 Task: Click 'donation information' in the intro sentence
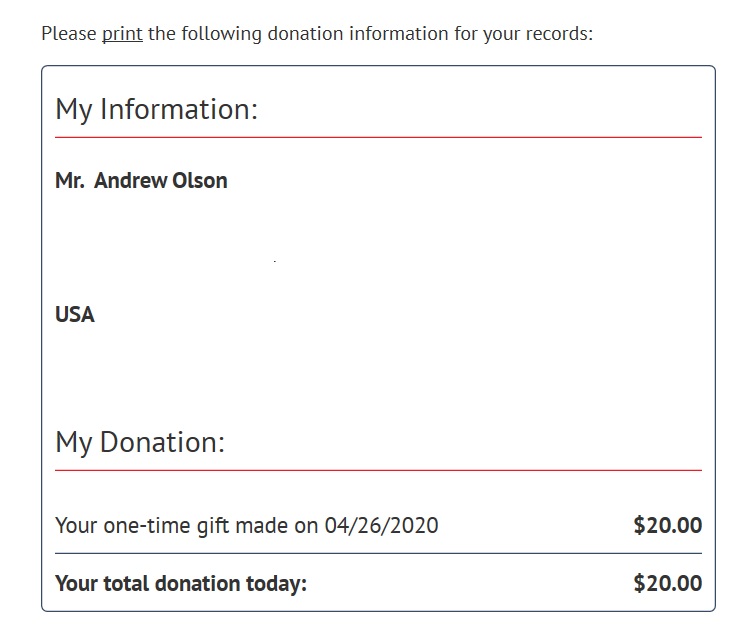pos(358,34)
